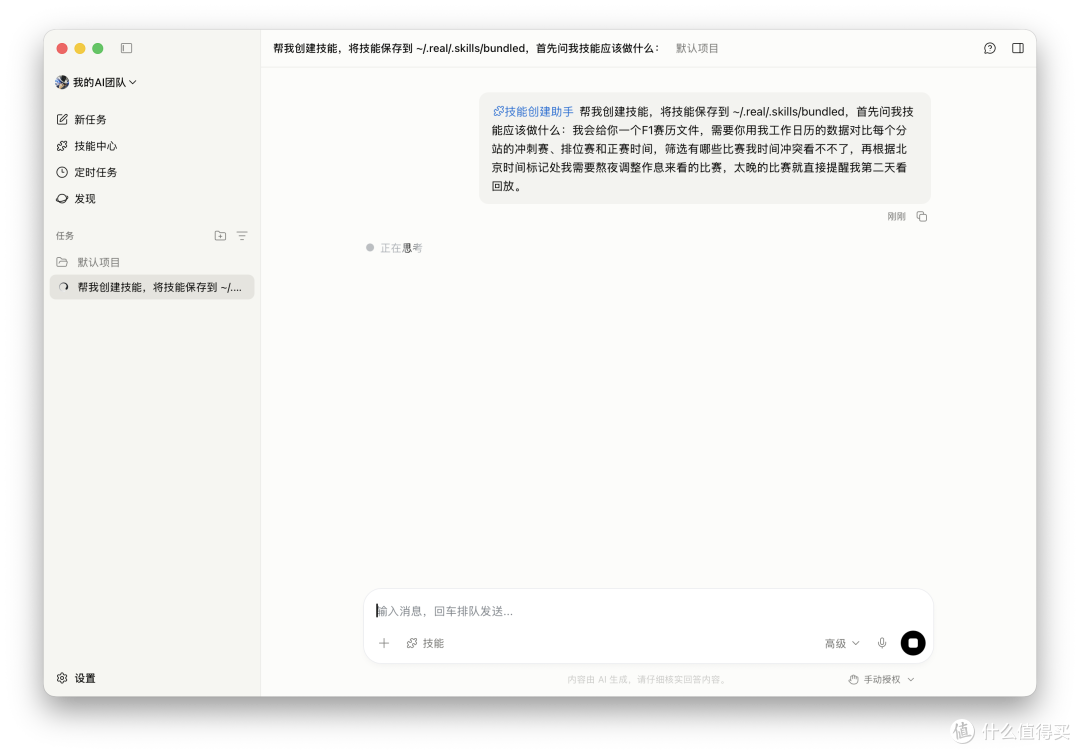The height and width of the screenshot is (754, 1080).
Task: Copy the message with the copy icon
Action: pos(922,216)
